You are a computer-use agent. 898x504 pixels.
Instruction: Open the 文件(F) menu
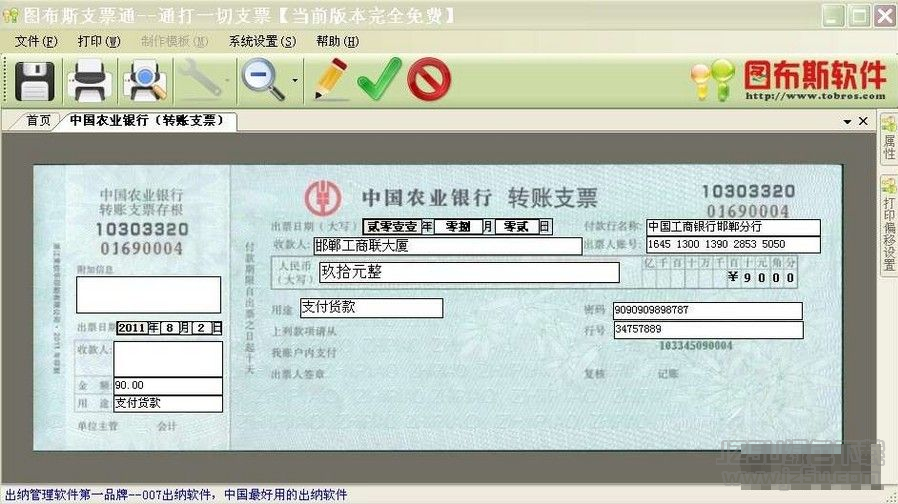coord(36,41)
